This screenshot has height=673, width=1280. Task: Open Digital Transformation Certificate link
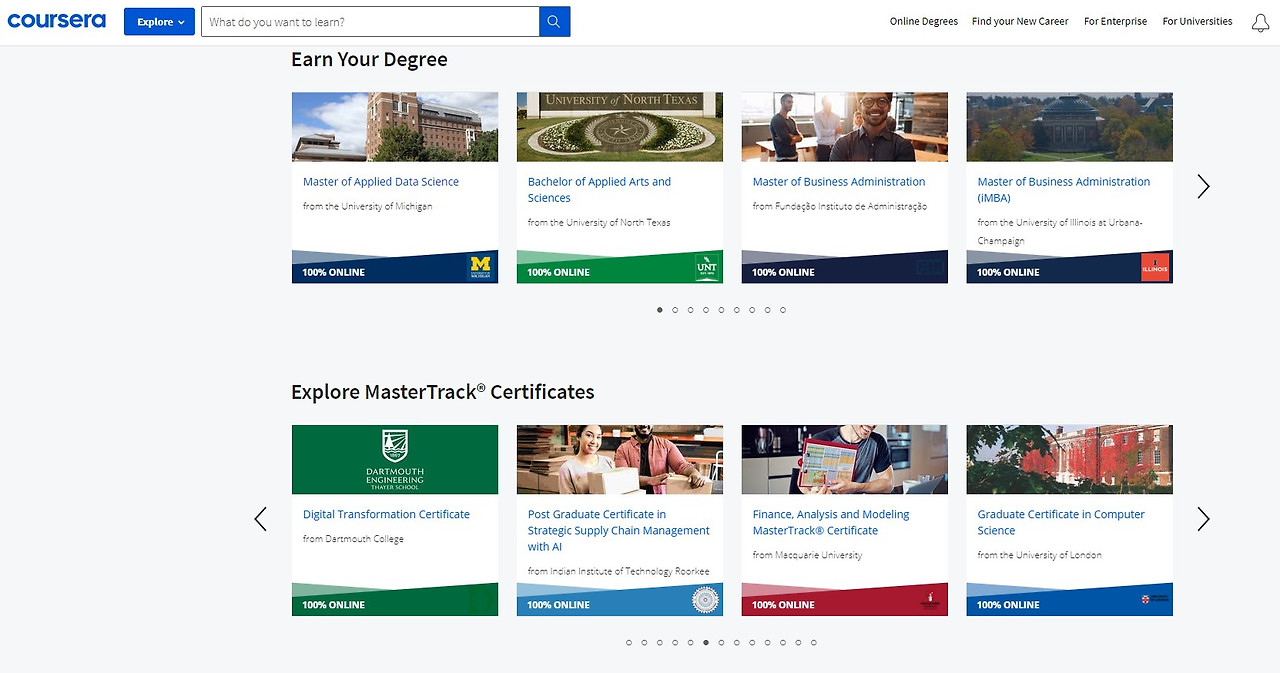point(386,514)
